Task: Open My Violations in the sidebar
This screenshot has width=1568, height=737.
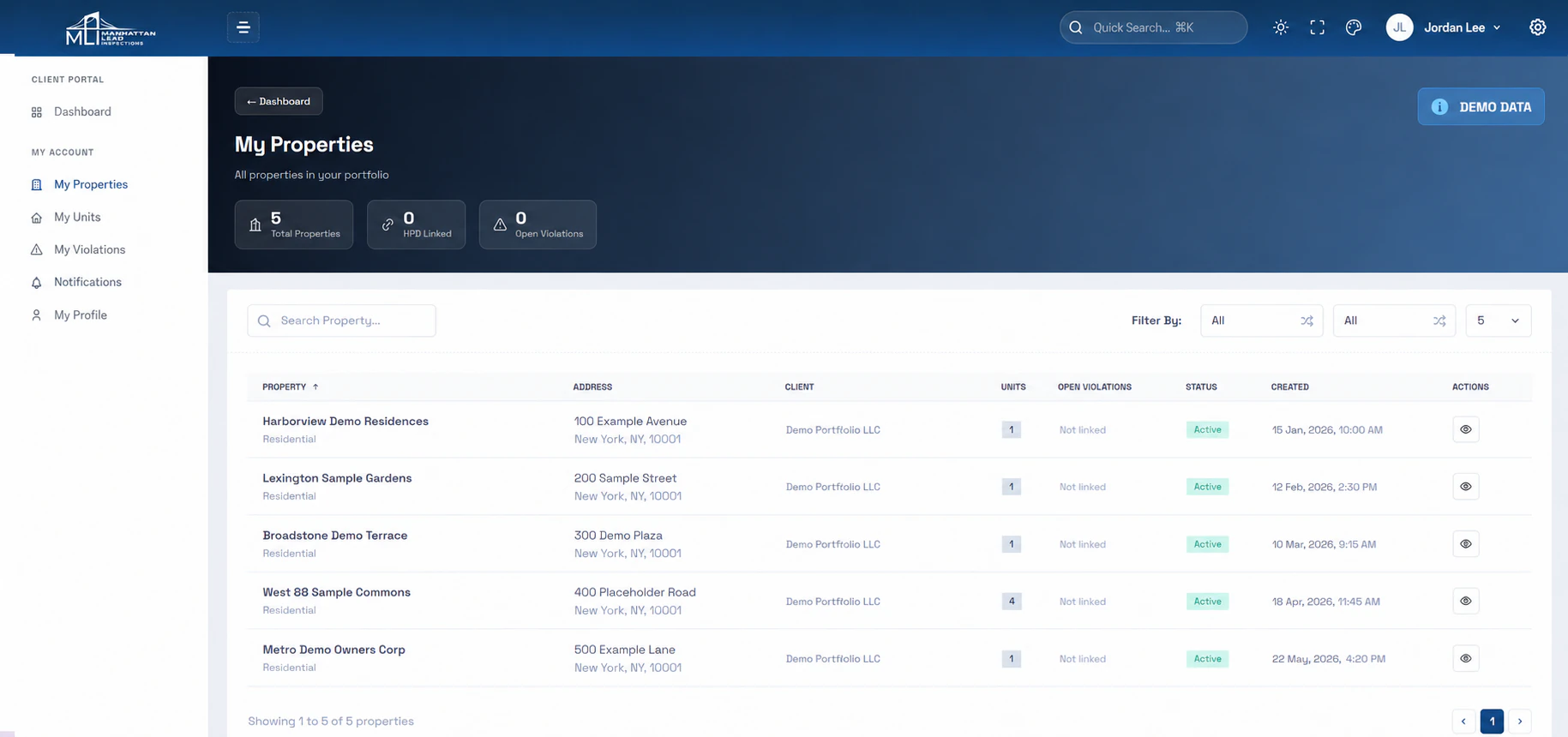Action: (x=89, y=249)
